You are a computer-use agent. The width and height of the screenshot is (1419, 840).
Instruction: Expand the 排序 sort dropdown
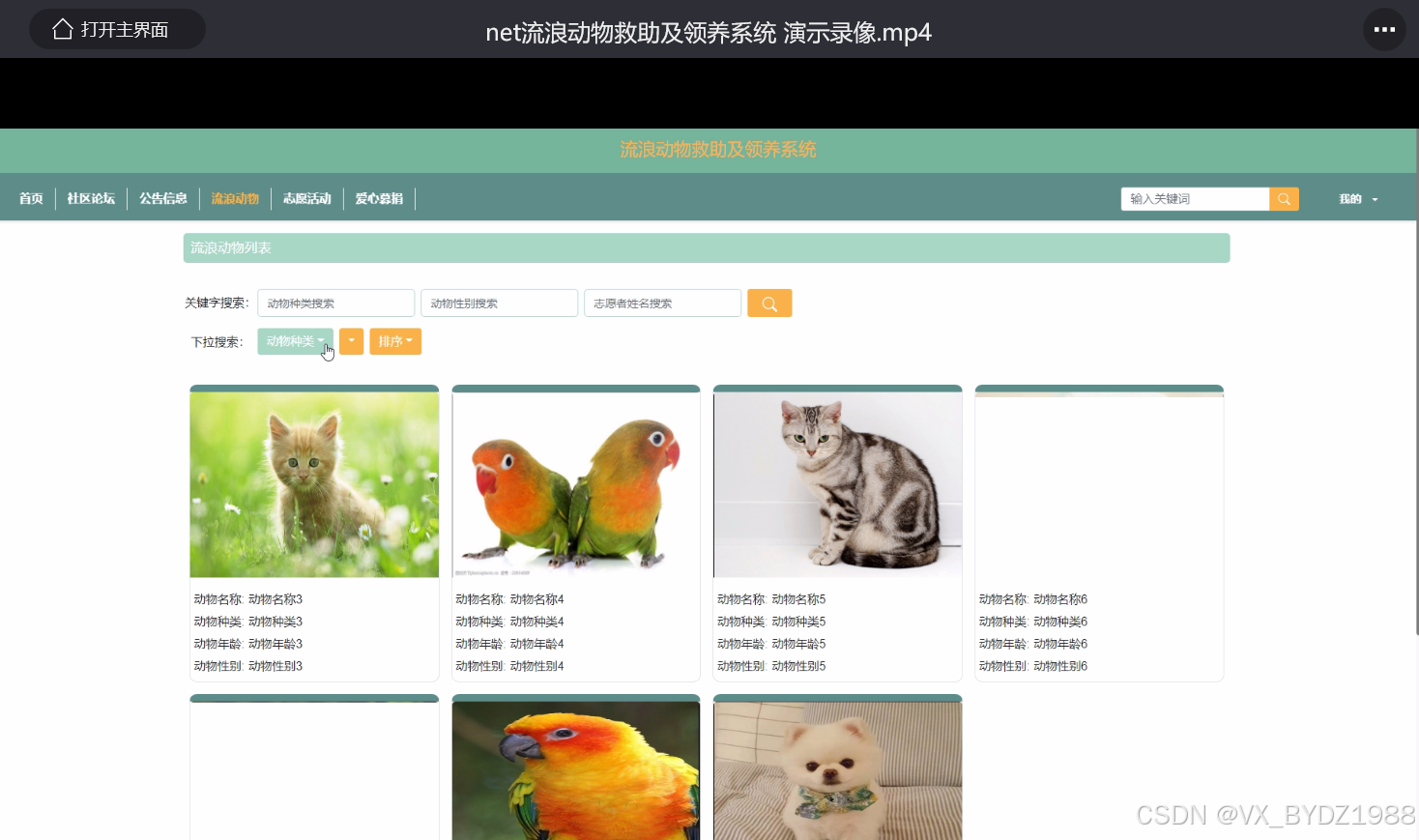tap(395, 341)
